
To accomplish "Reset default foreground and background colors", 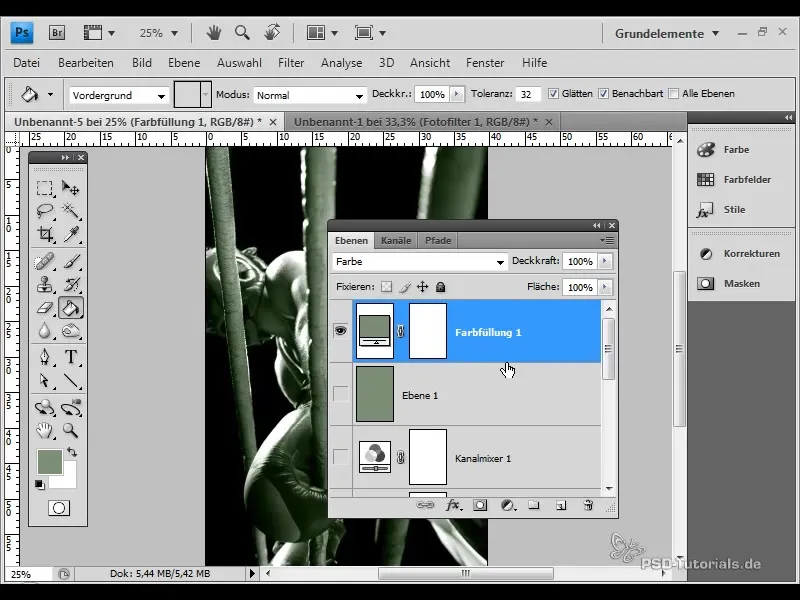I will point(39,484).
